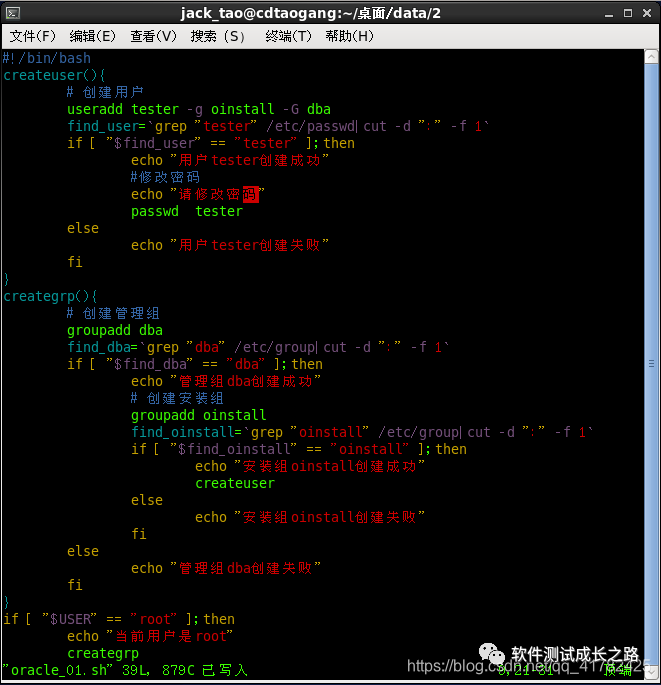Open the 查看(V) menu

(x=153, y=36)
